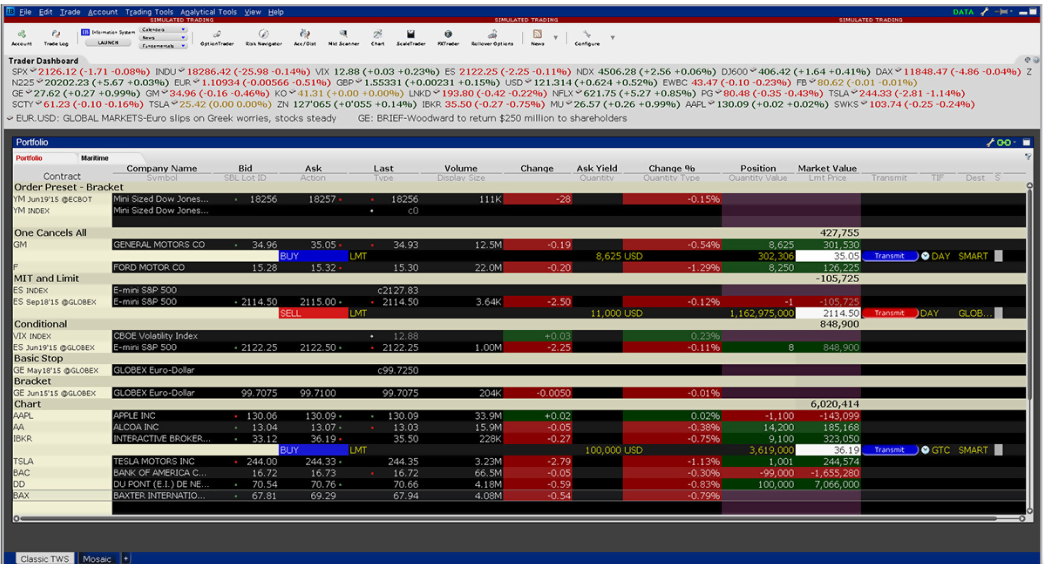Click the Portfolio panel green link toggle
1044x564 pixels.
tap(1002, 142)
